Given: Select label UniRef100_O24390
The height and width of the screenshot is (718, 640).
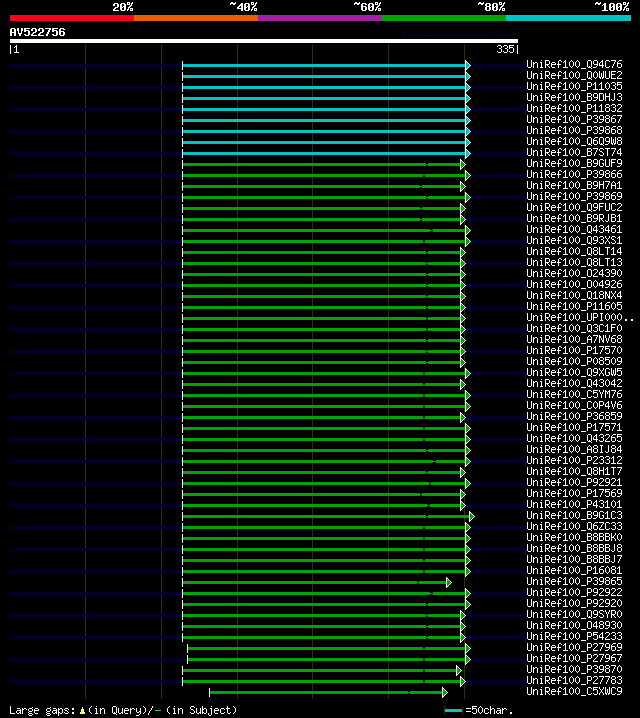Looking at the screenshot, I should click(574, 273).
